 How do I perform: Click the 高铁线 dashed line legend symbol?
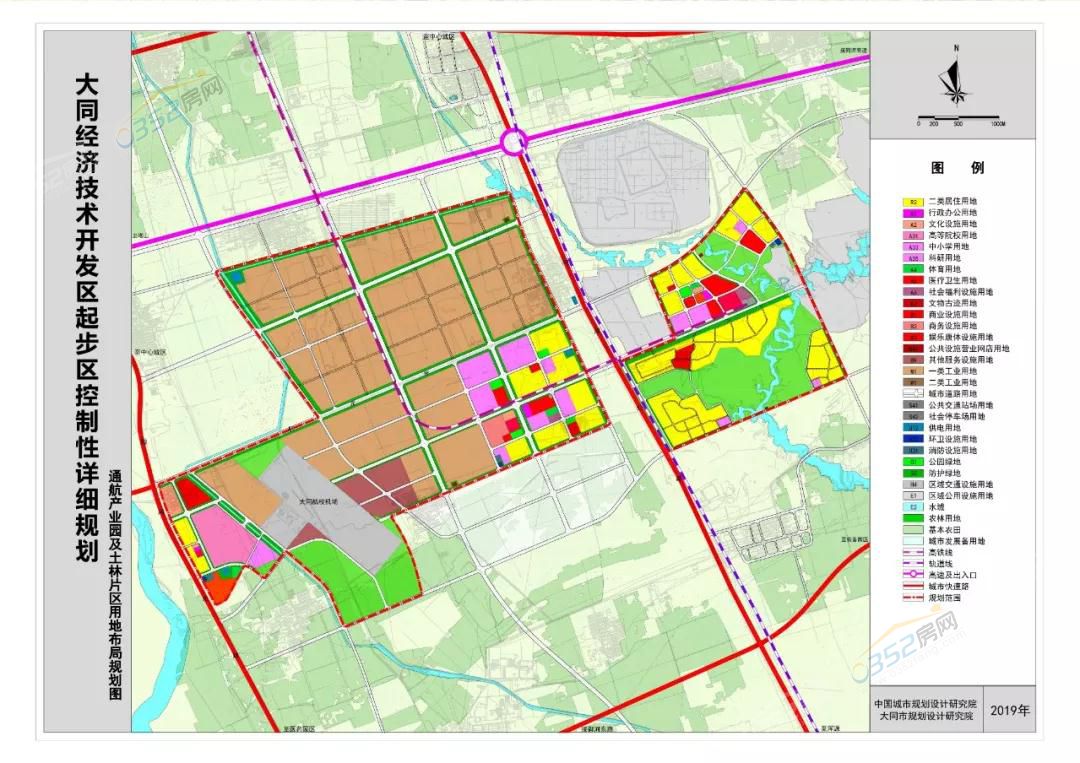[912, 551]
